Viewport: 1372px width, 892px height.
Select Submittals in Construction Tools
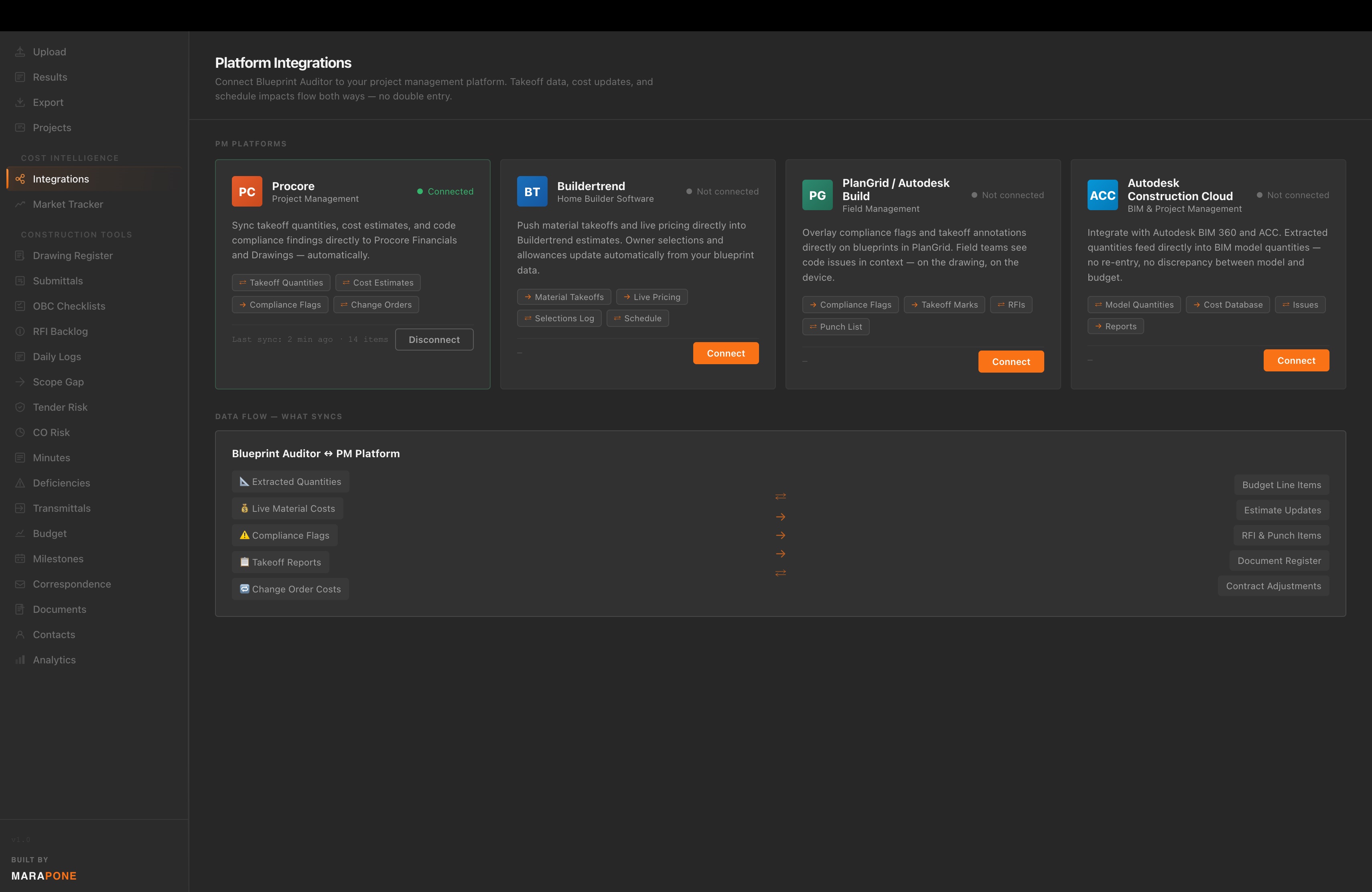[x=94, y=281]
